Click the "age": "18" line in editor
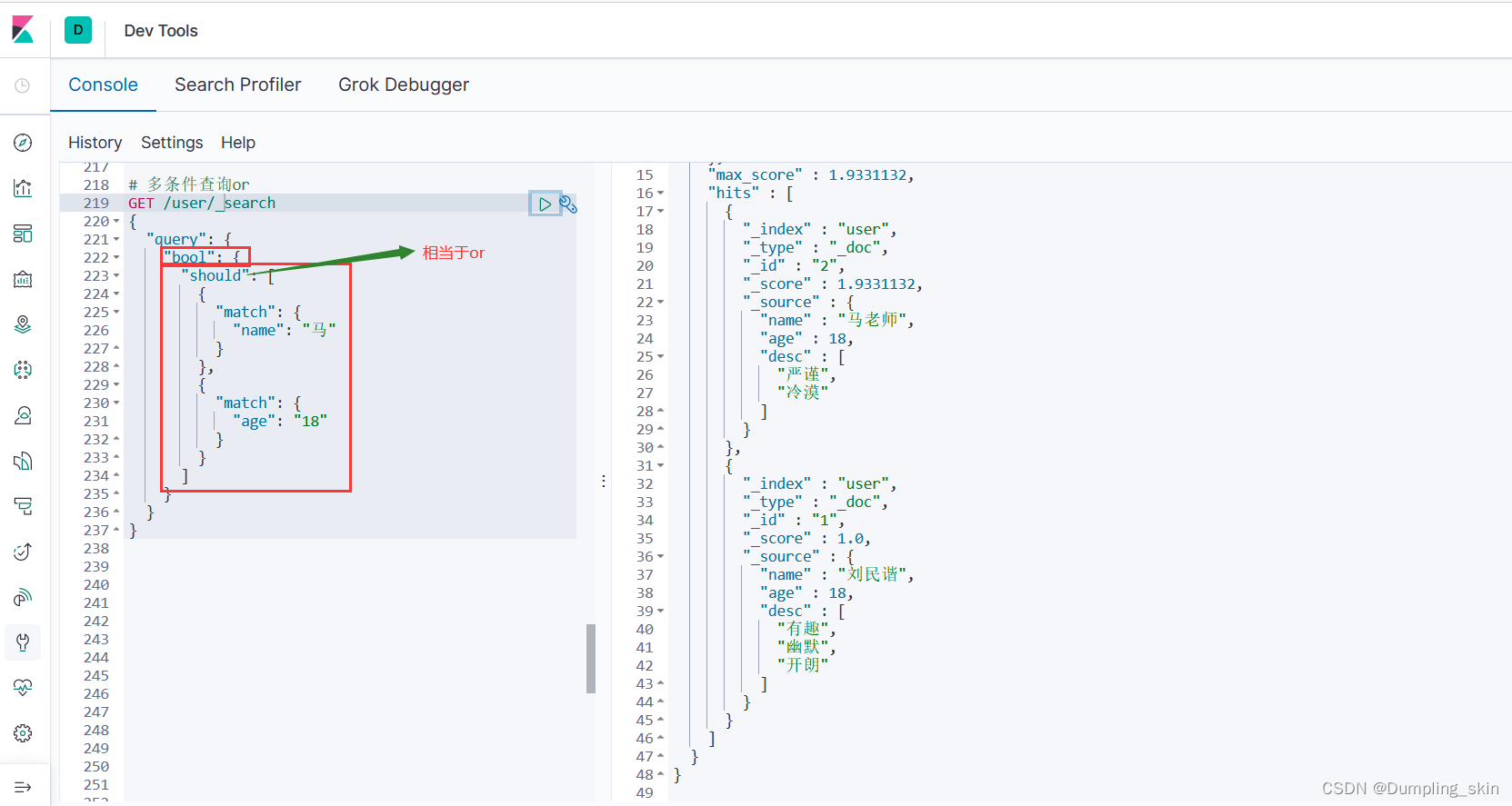The image size is (1512, 806). pyautogui.click(x=280, y=421)
